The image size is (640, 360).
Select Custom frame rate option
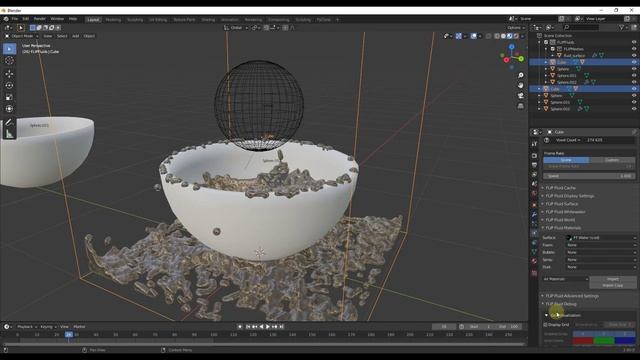click(x=612, y=160)
